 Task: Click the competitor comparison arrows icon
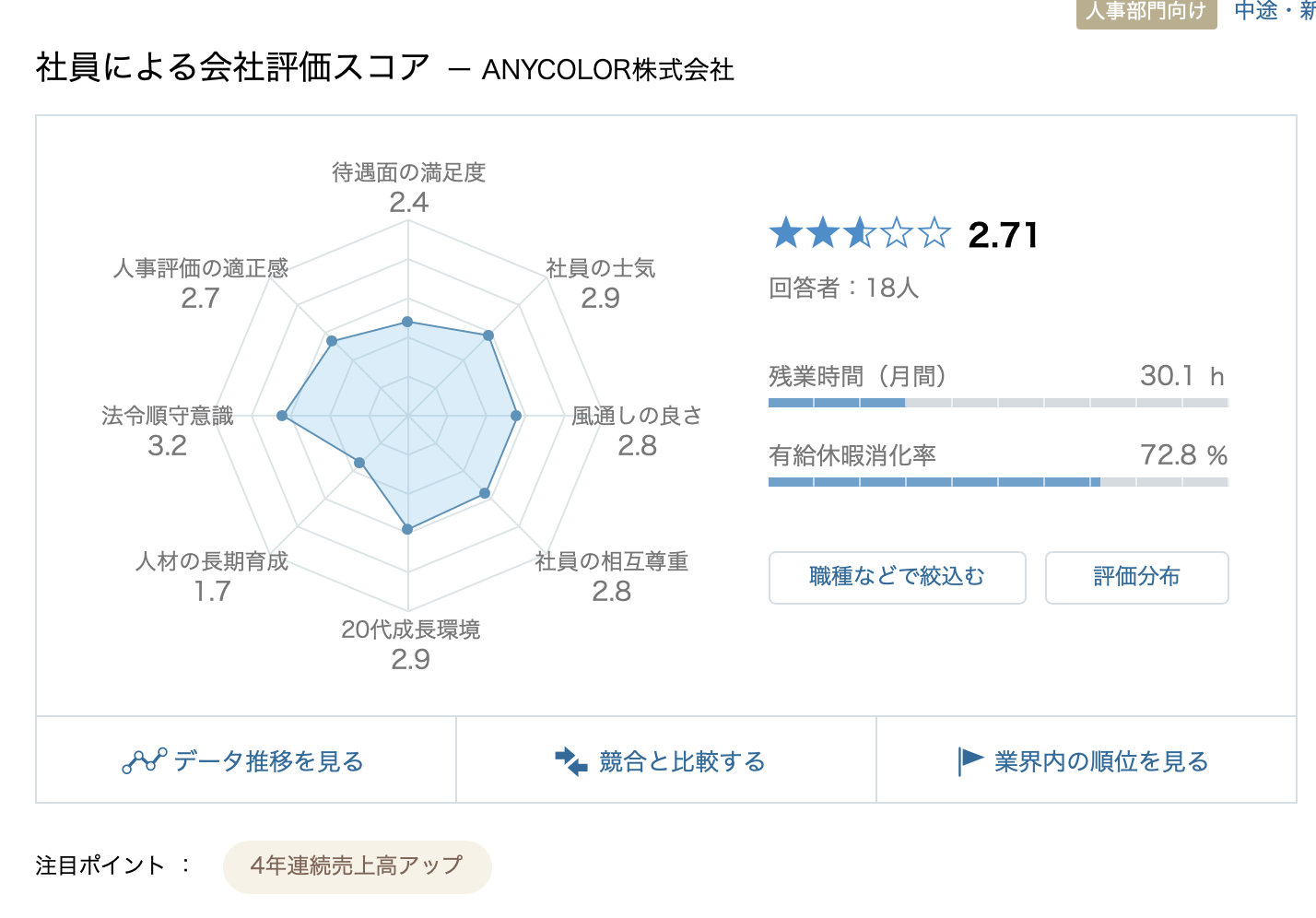[x=570, y=761]
